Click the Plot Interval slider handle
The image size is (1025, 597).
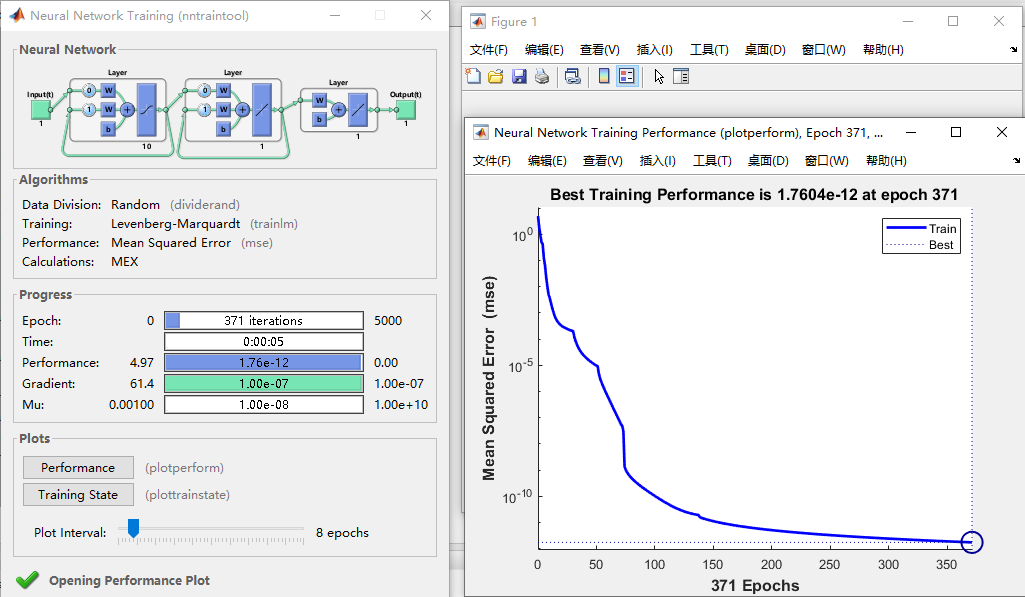pos(133,528)
